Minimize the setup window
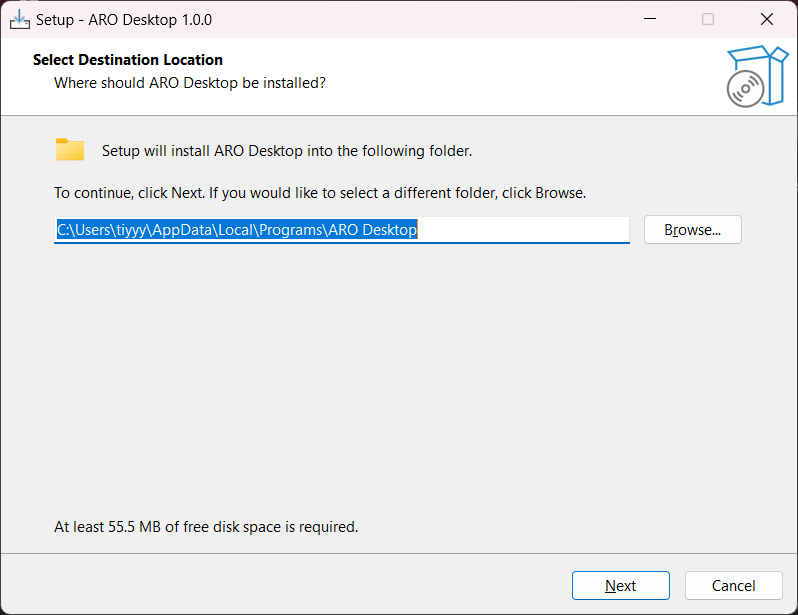 click(x=650, y=19)
